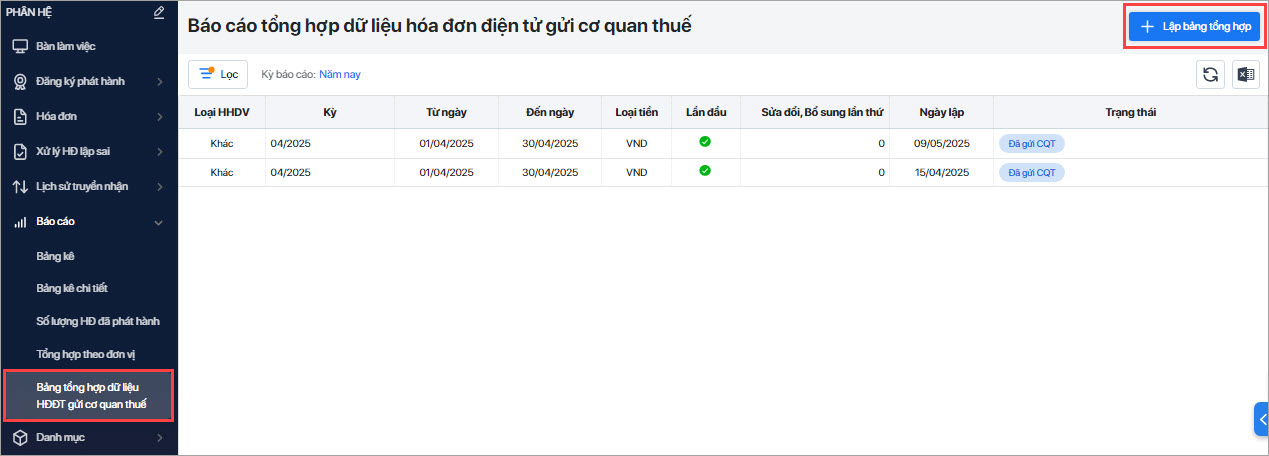This screenshot has width=1269, height=456.
Task: Expand the Danh mục chevron
Action: [159, 437]
